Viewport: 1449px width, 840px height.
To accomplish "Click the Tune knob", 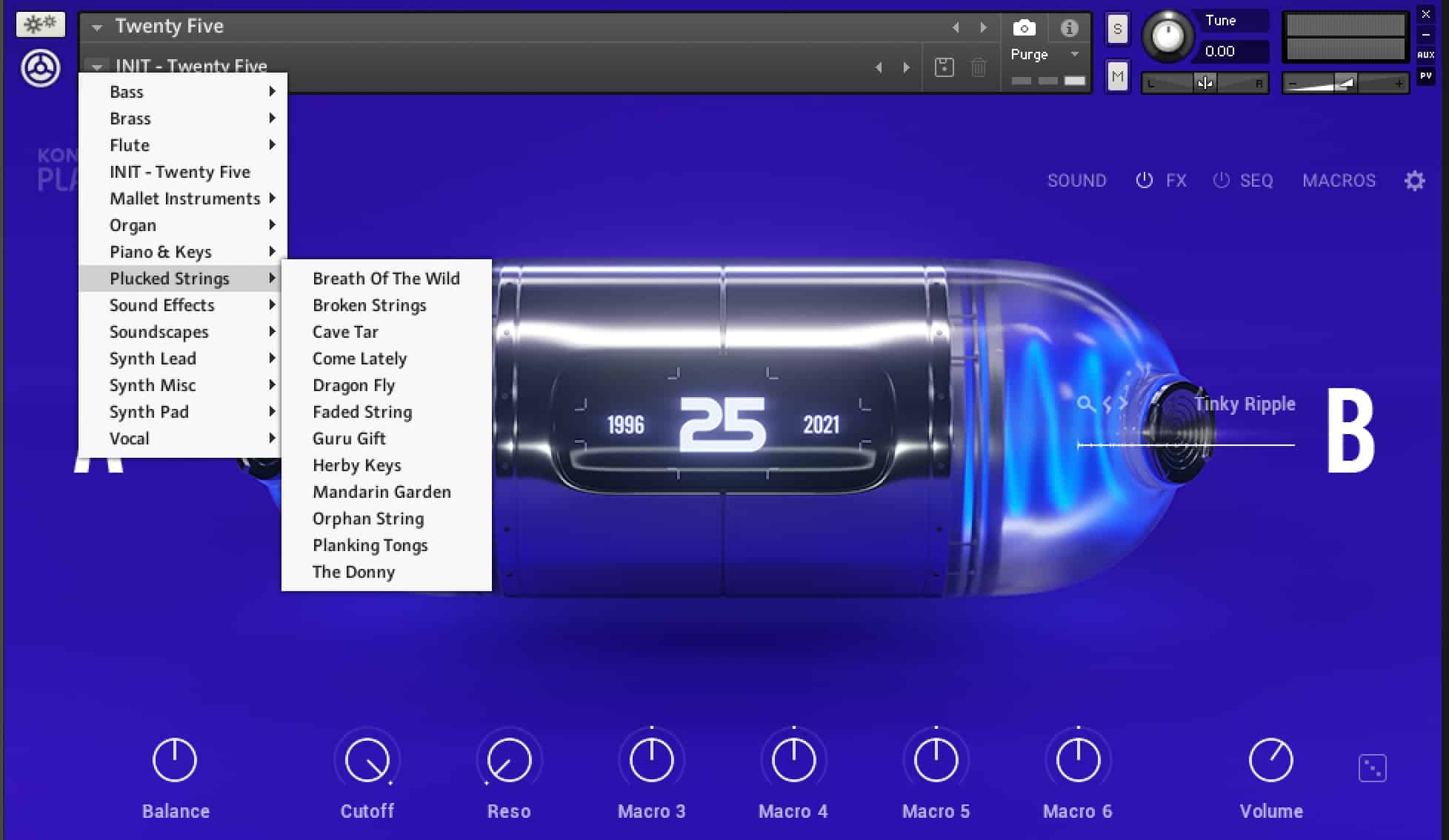I will pyautogui.click(x=1168, y=36).
